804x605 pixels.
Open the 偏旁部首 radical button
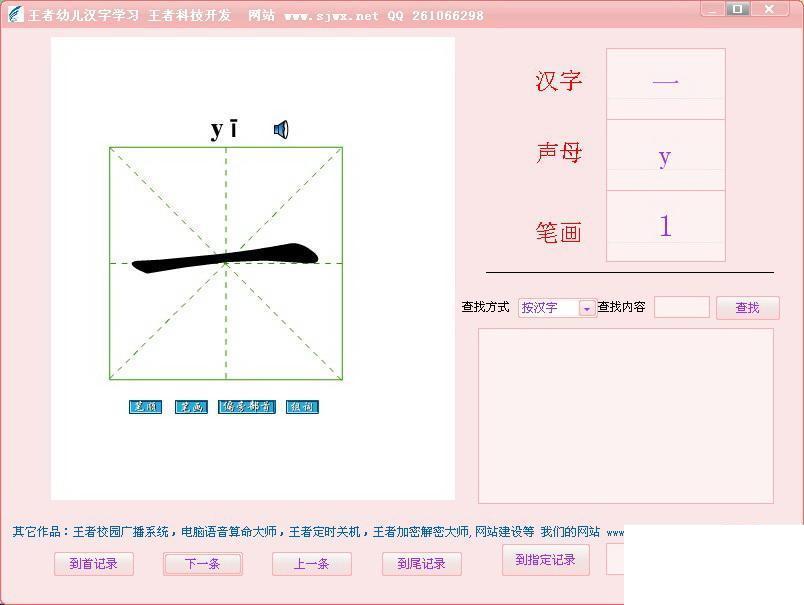(x=247, y=407)
